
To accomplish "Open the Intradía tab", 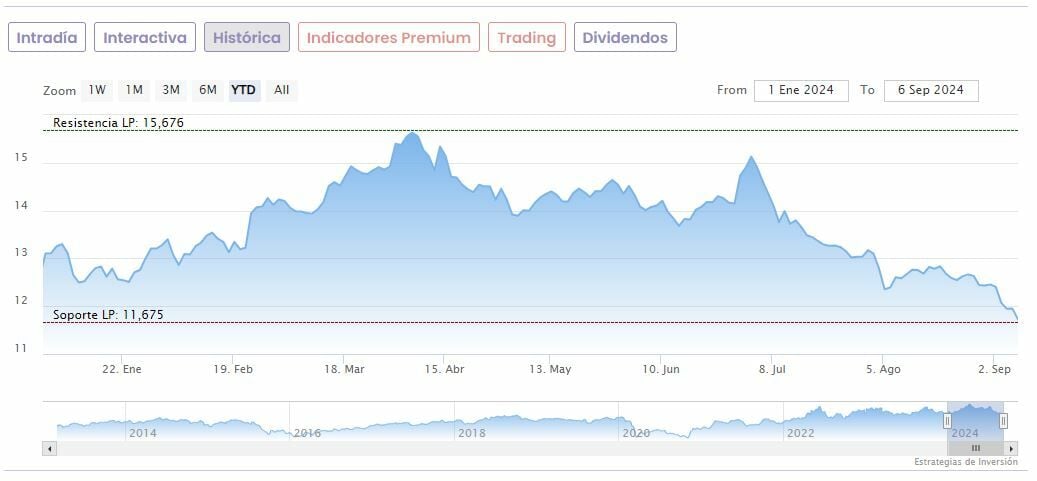I will click(47, 38).
